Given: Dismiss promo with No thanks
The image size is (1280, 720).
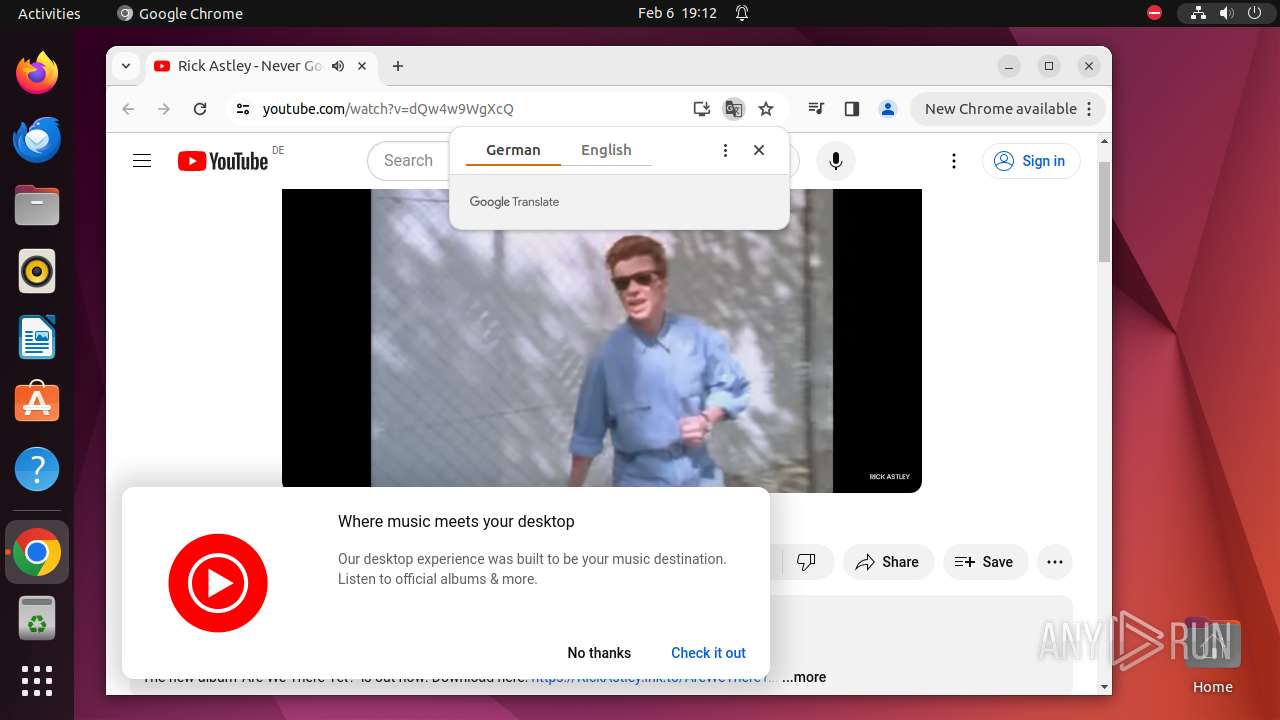Looking at the screenshot, I should [599, 653].
